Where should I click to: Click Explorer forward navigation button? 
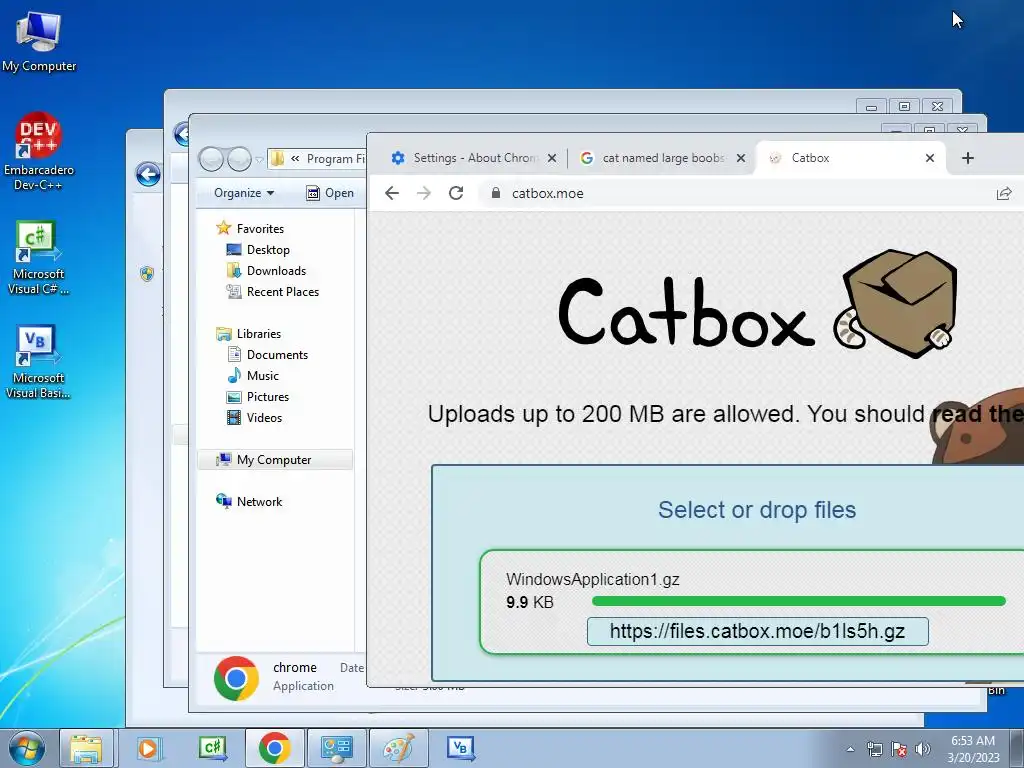tap(239, 159)
